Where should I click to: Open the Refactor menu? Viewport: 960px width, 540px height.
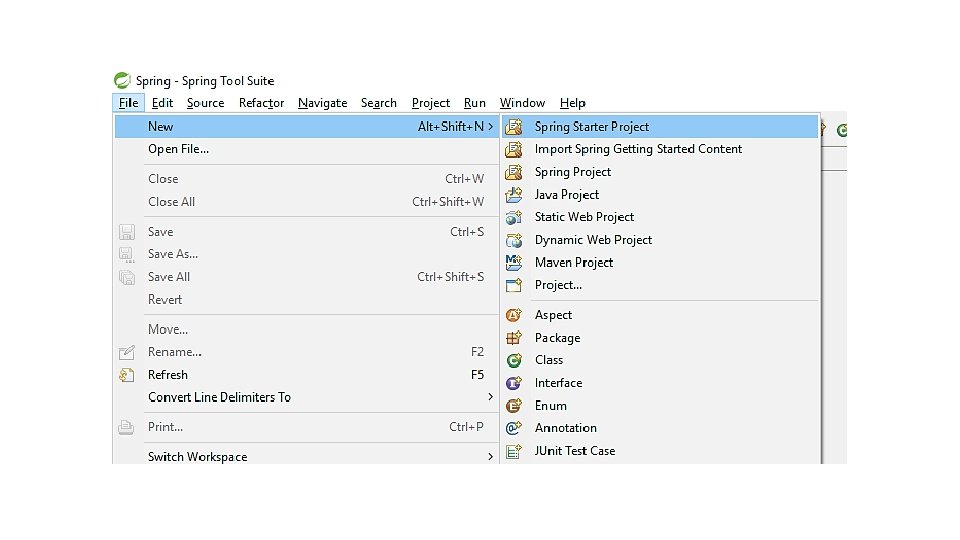[x=261, y=103]
